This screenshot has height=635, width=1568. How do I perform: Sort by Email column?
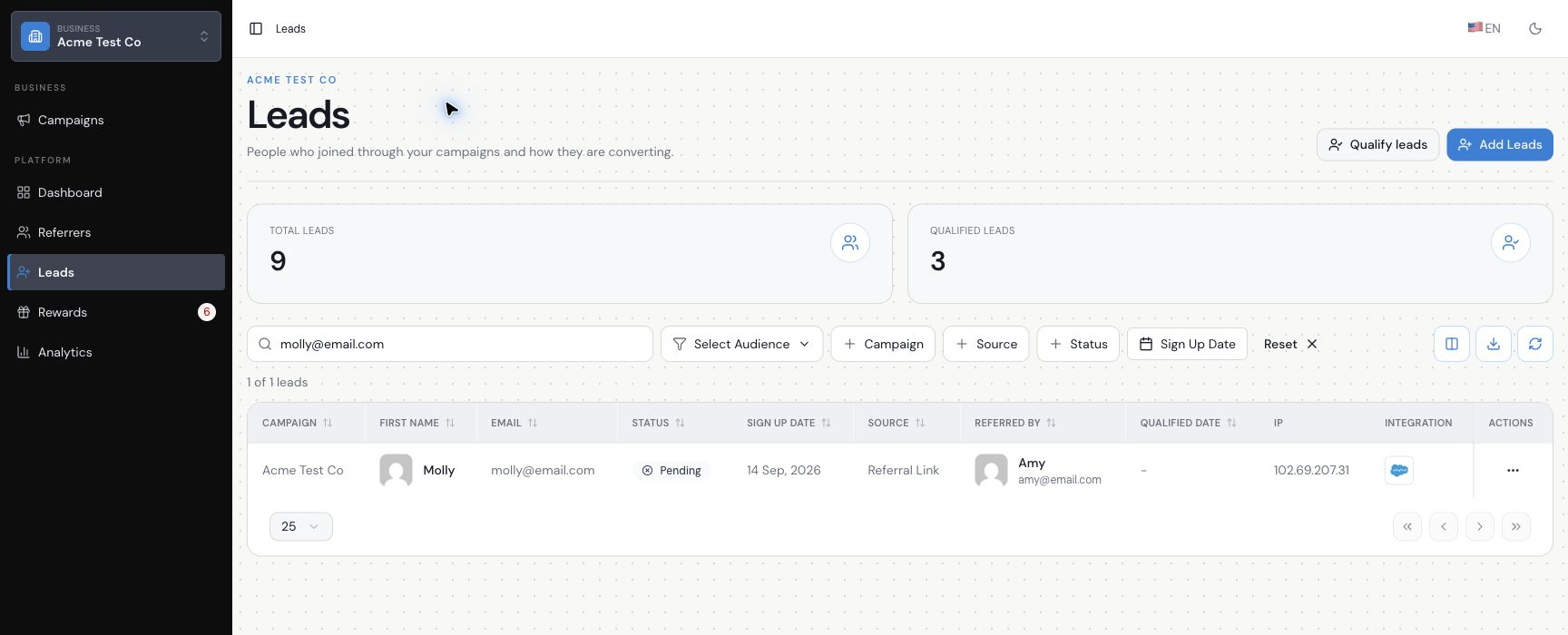[514, 423]
